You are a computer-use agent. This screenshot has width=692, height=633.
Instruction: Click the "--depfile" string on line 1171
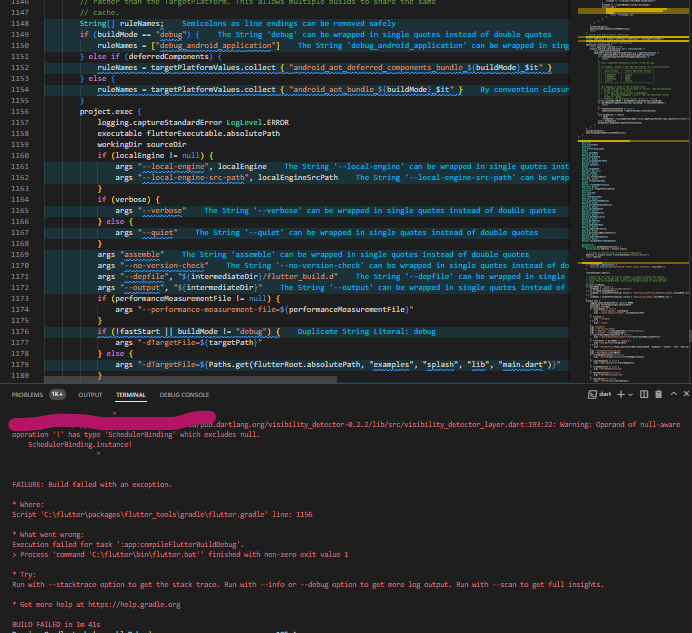[x=145, y=277]
